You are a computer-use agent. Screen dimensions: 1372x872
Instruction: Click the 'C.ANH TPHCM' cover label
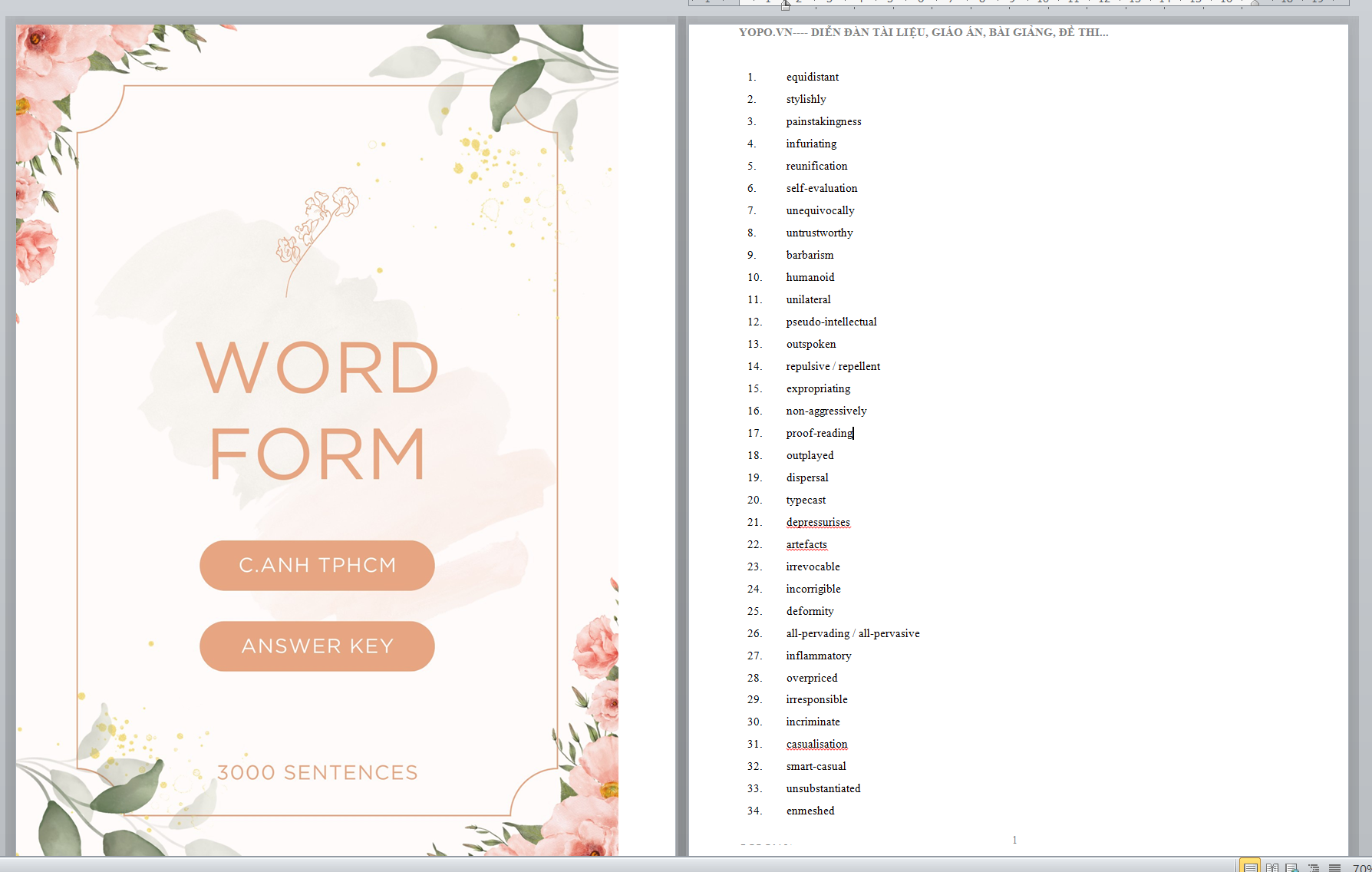pos(317,565)
